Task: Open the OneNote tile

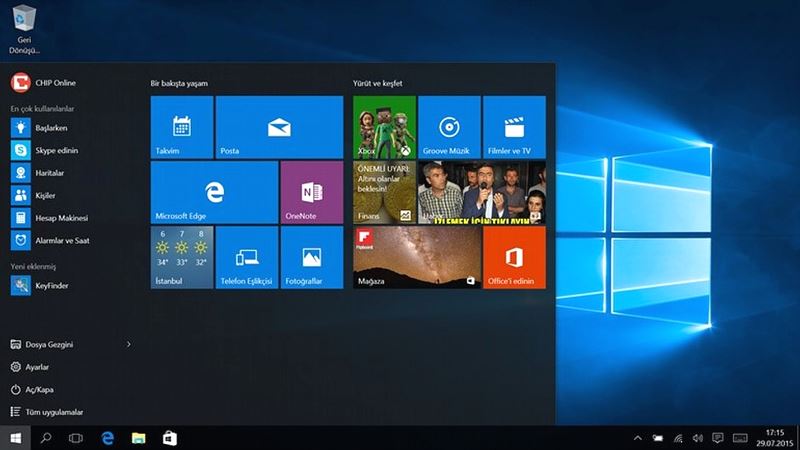Action: pos(312,192)
